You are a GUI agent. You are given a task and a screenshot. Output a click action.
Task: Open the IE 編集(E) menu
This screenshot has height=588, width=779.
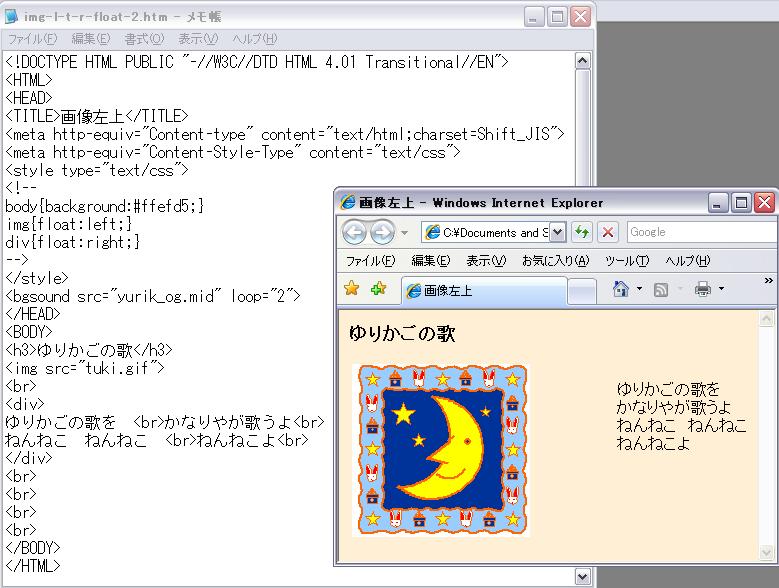pyautogui.click(x=430, y=261)
